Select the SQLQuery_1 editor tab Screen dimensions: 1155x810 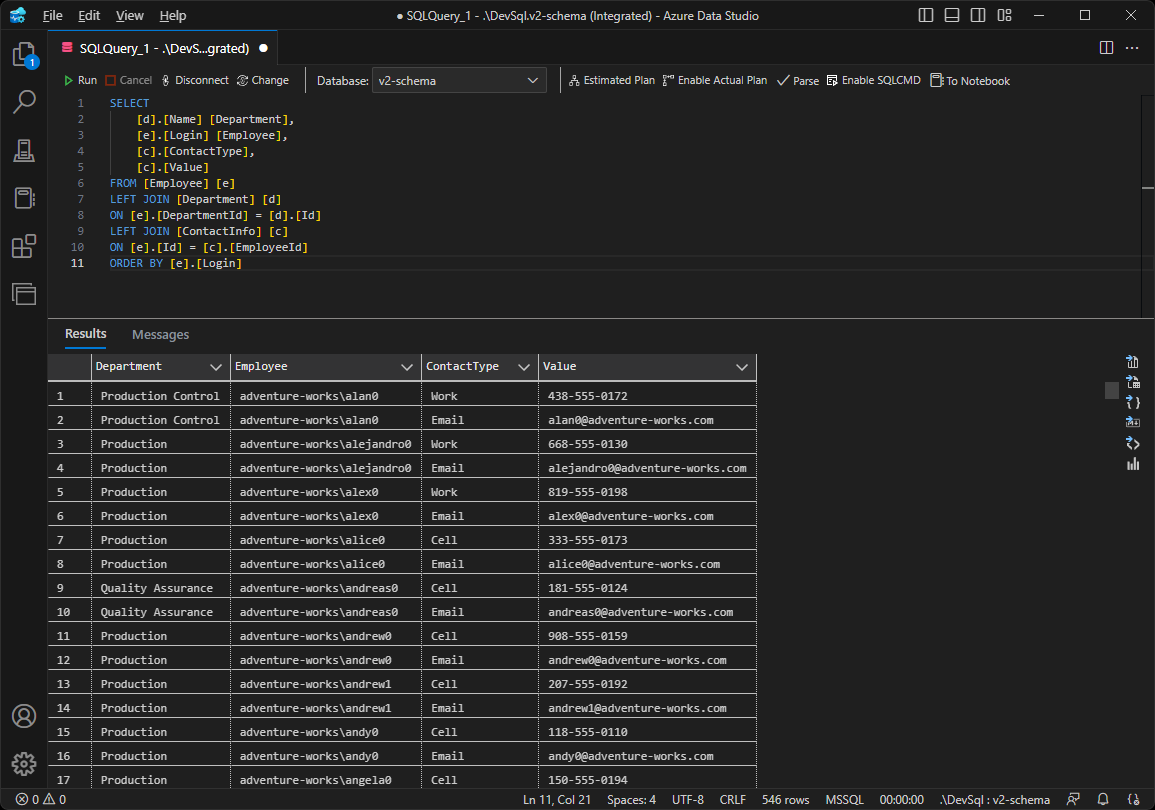(x=164, y=48)
